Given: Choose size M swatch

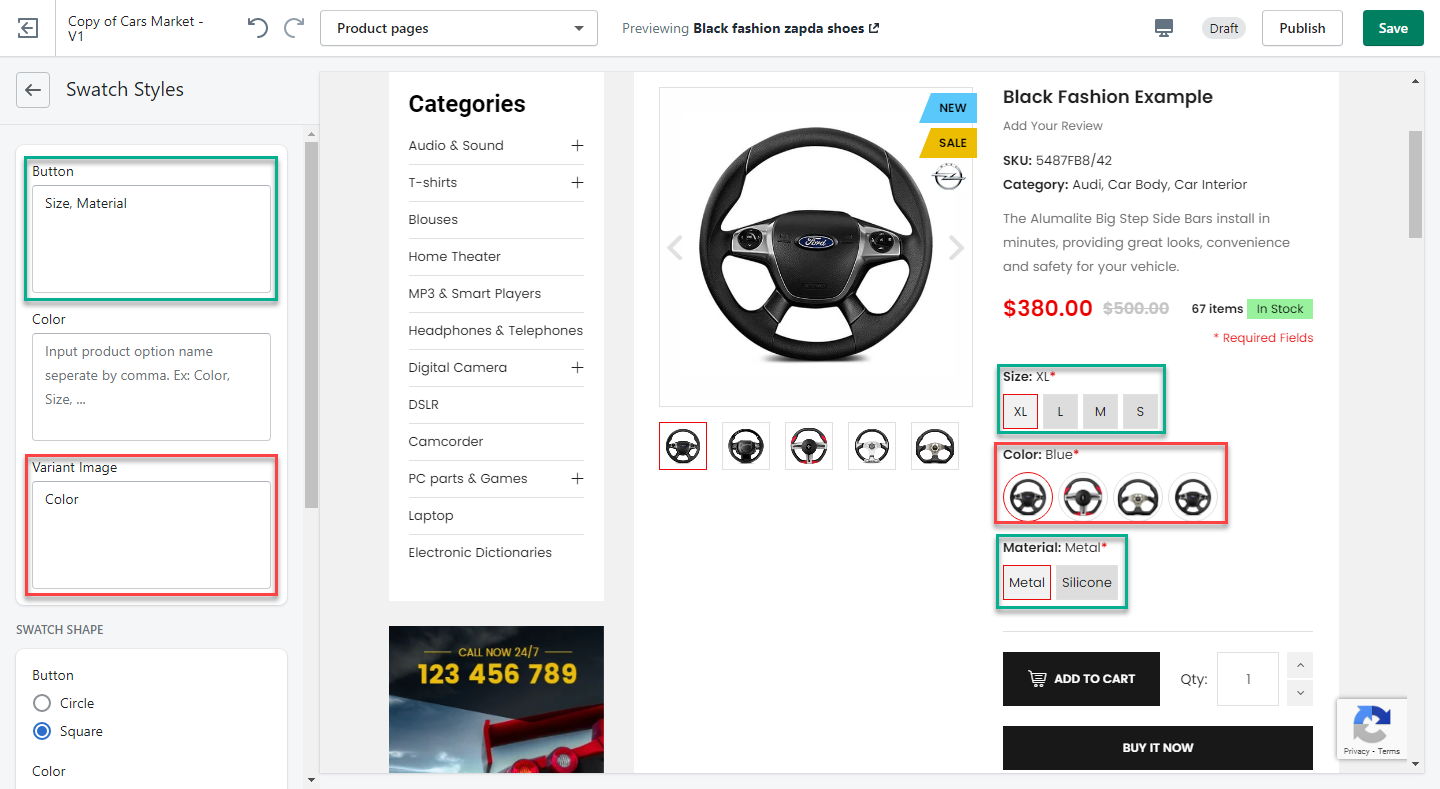Looking at the screenshot, I should click(x=1100, y=411).
